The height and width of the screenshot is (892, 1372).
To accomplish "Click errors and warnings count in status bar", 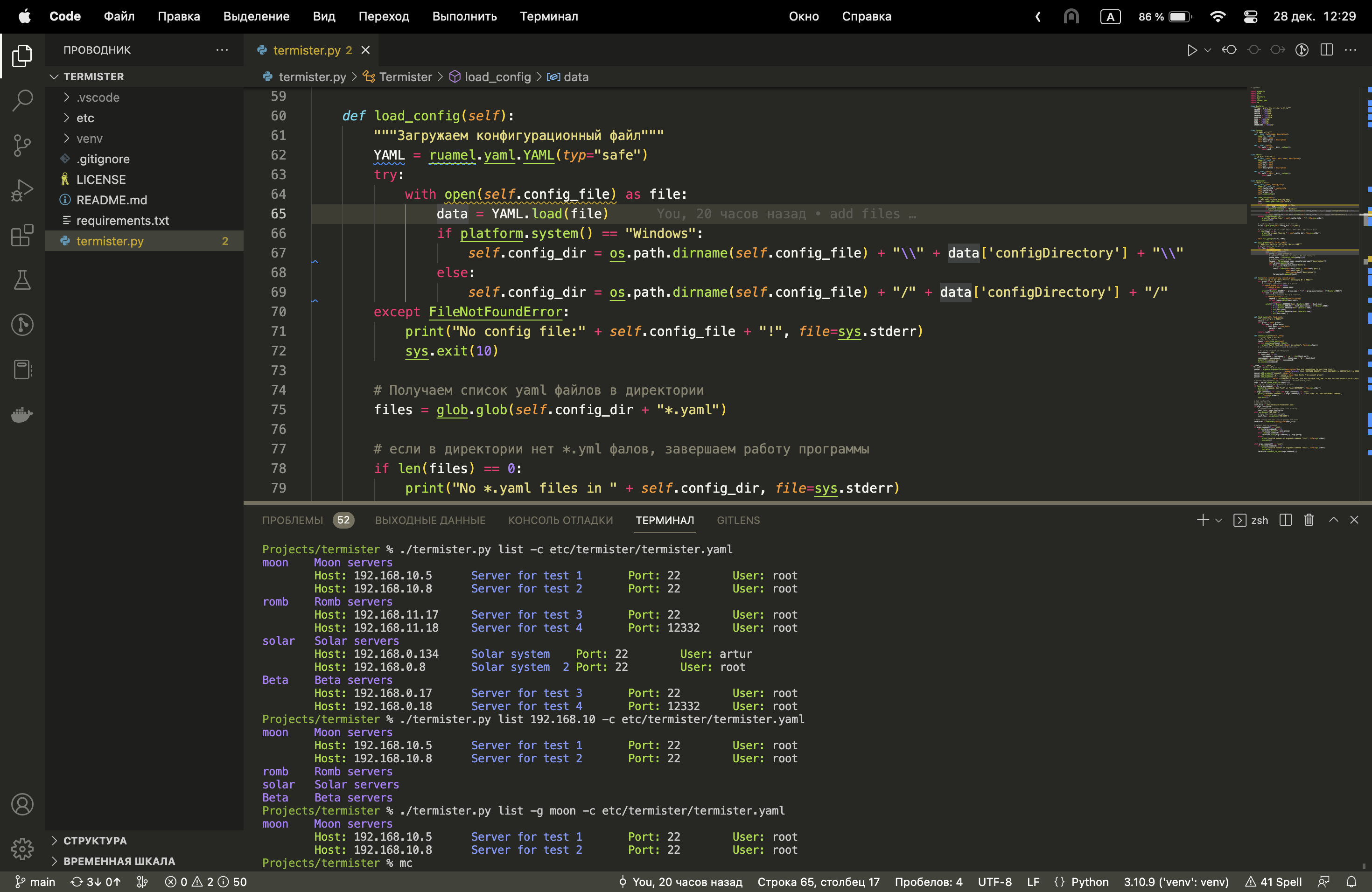I will pos(206,882).
